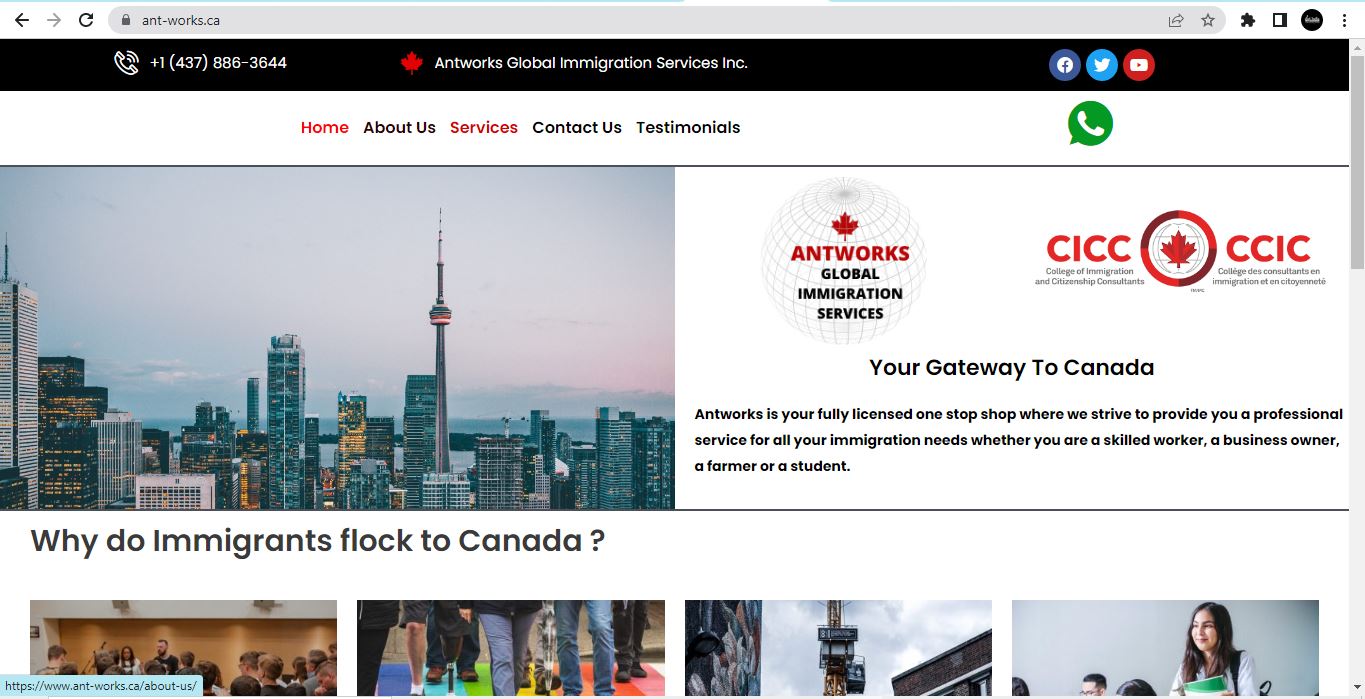
Task: Click the red maple leaf icon
Action: (x=411, y=63)
